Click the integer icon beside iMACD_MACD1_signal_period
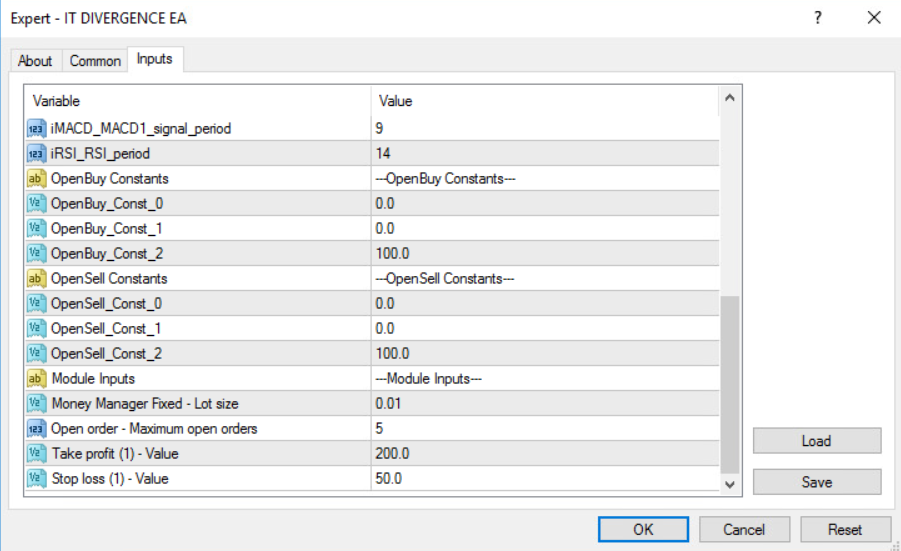The image size is (901, 551). [36, 128]
